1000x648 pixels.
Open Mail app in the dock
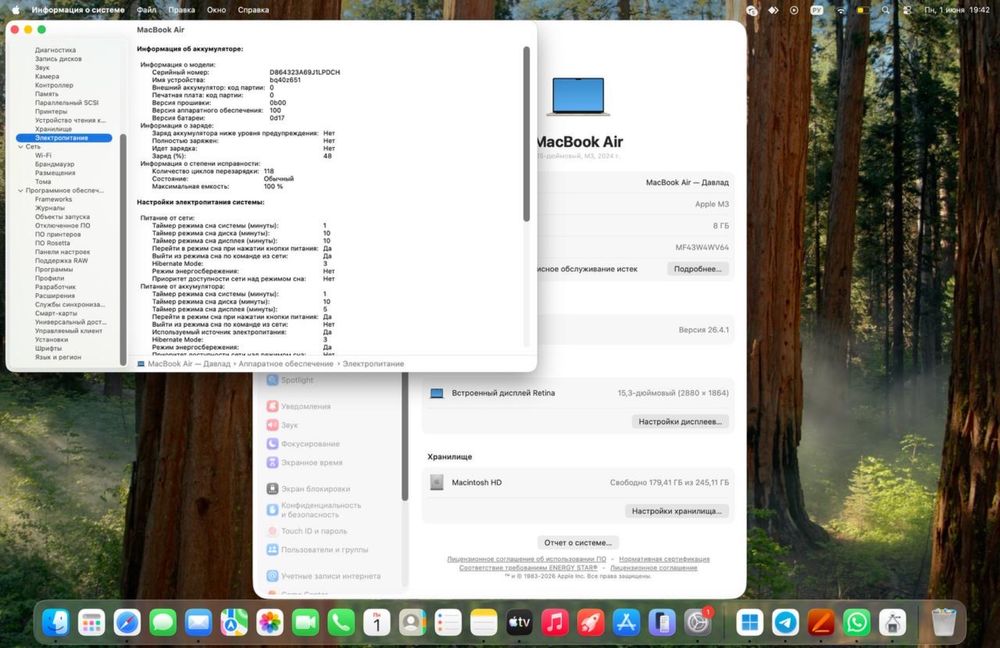[198, 622]
